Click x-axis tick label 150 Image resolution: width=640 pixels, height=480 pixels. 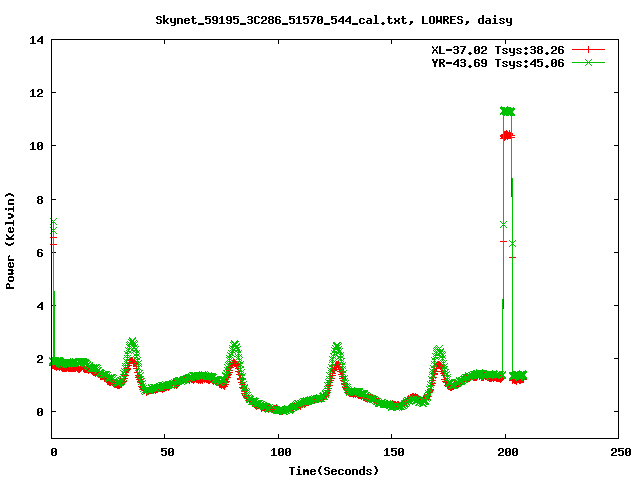pyautogui.click(x=394, y=452)
